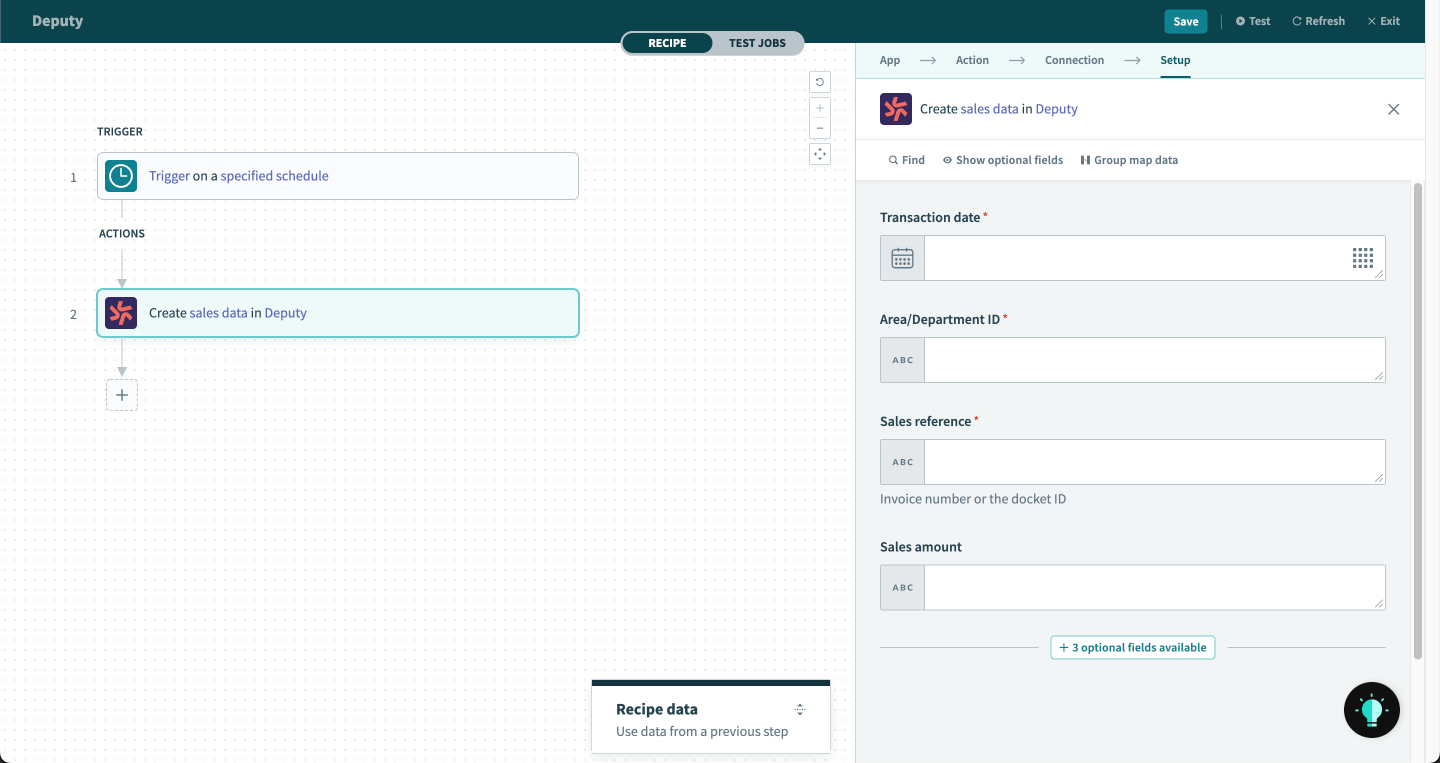Reveal 3 optional fields available
Viewport: 1440px width, 763px height.
1132,647
